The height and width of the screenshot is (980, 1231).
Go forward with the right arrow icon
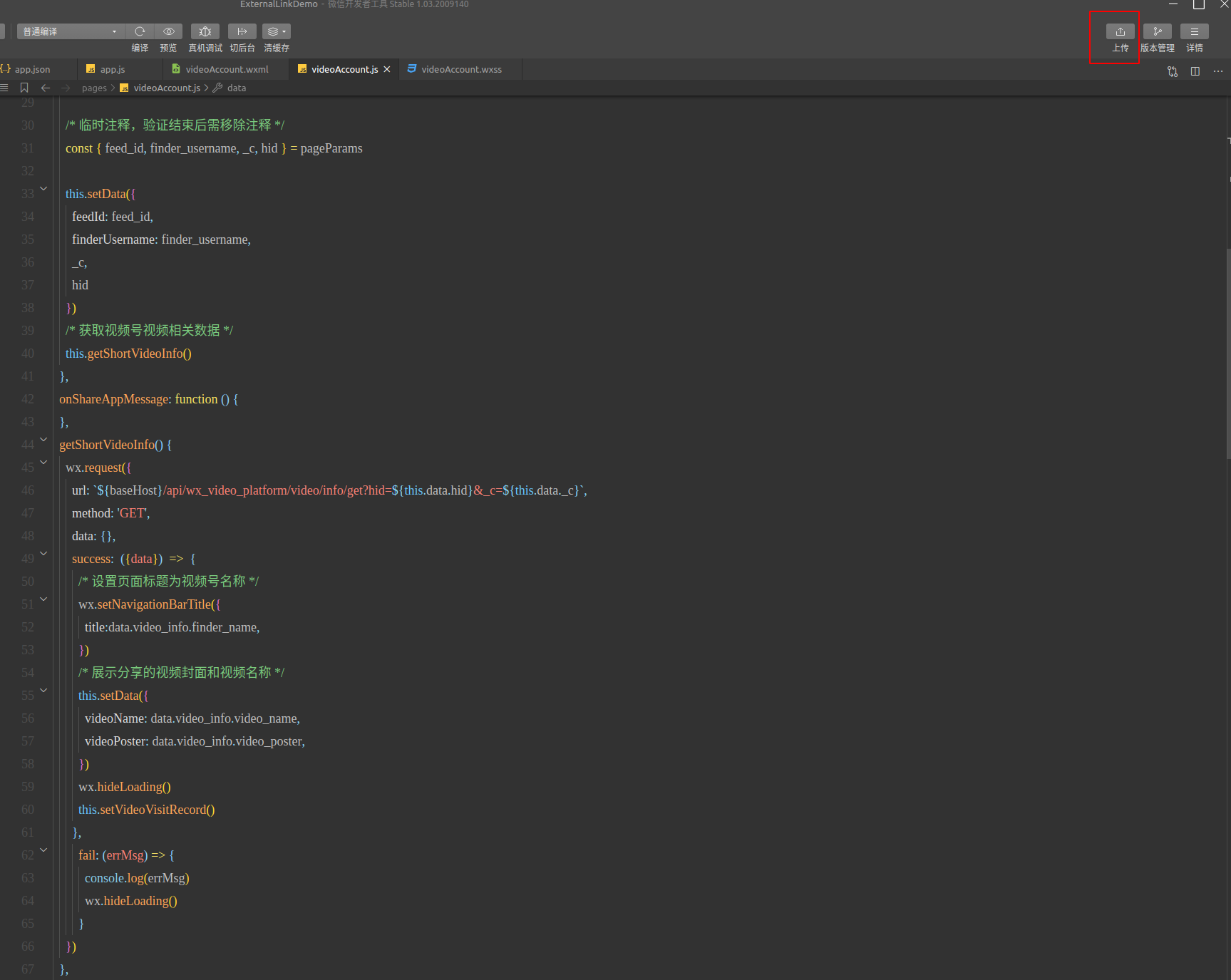coord(66,88)
